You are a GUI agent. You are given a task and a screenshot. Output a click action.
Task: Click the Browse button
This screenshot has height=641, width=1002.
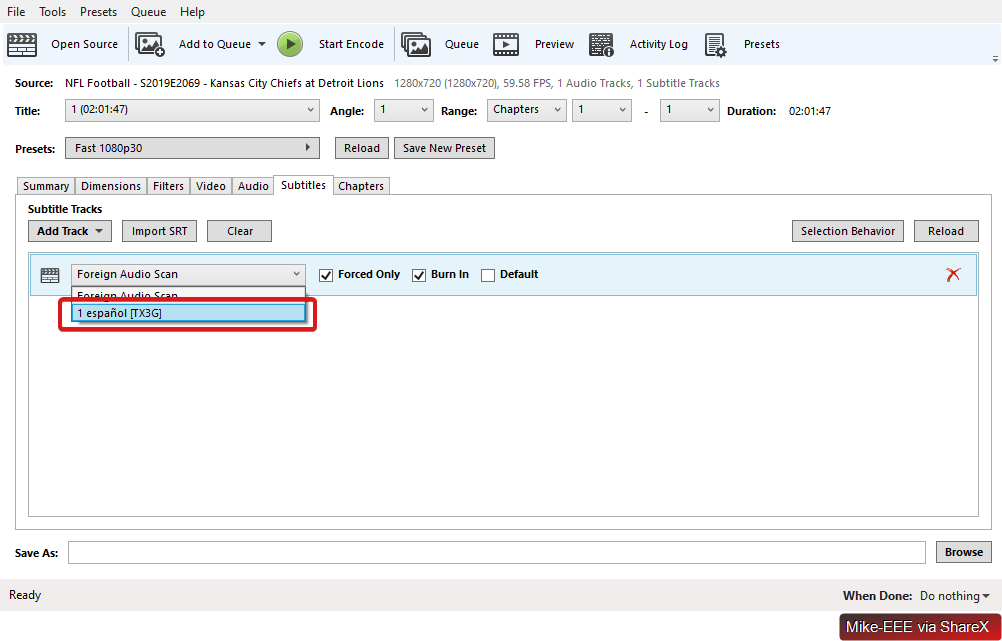pos(964,552)
